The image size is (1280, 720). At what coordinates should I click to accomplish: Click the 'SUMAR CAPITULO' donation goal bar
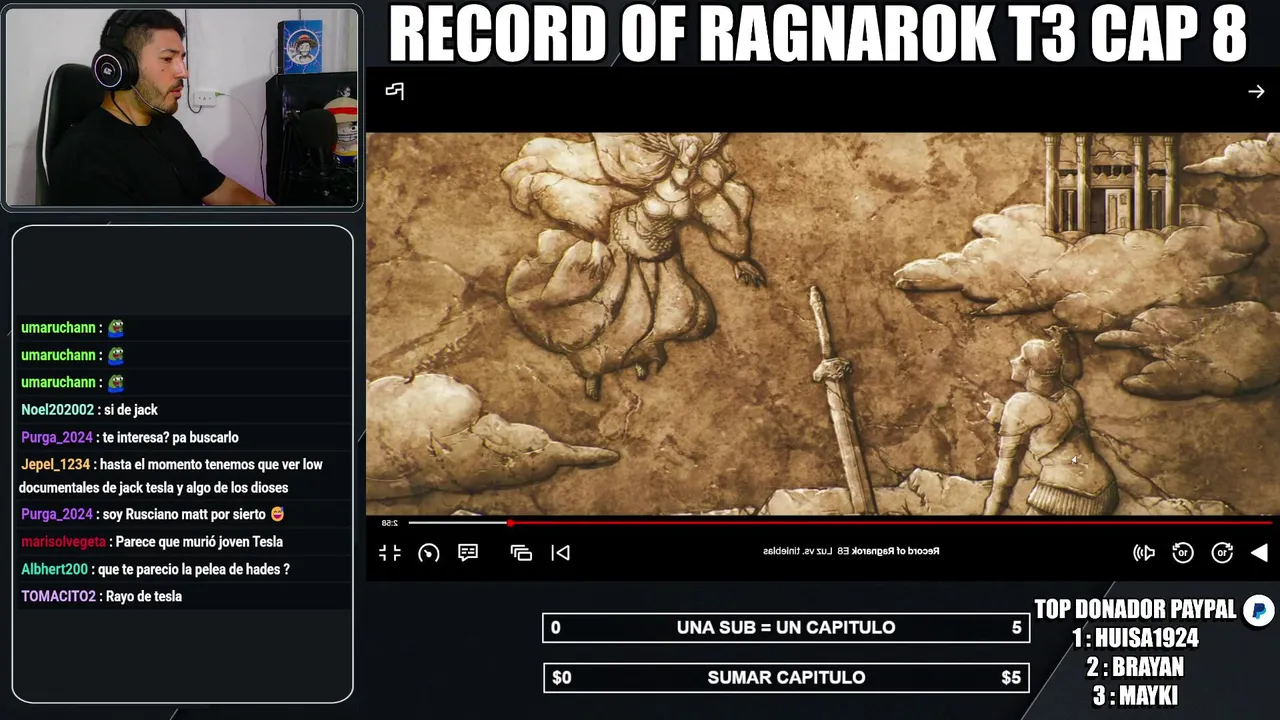[786, 678]
